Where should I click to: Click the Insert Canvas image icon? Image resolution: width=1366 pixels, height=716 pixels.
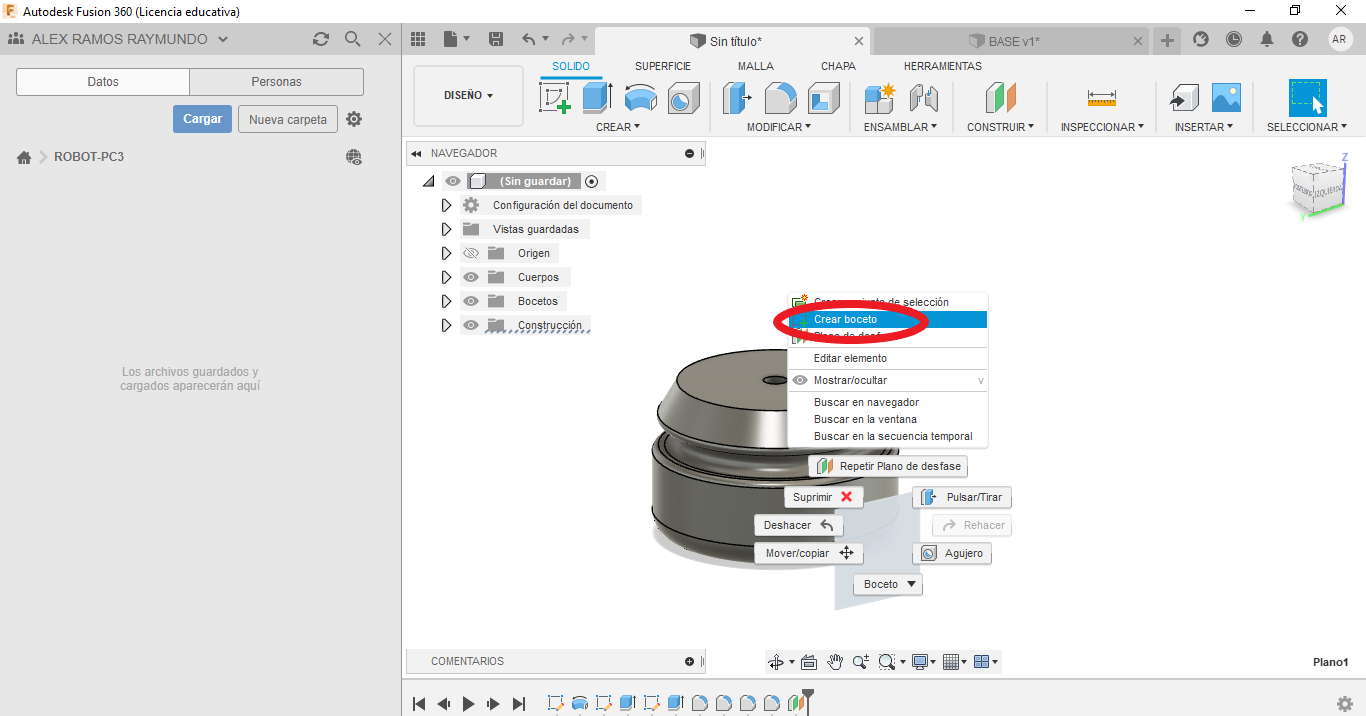coord(1226,98)
